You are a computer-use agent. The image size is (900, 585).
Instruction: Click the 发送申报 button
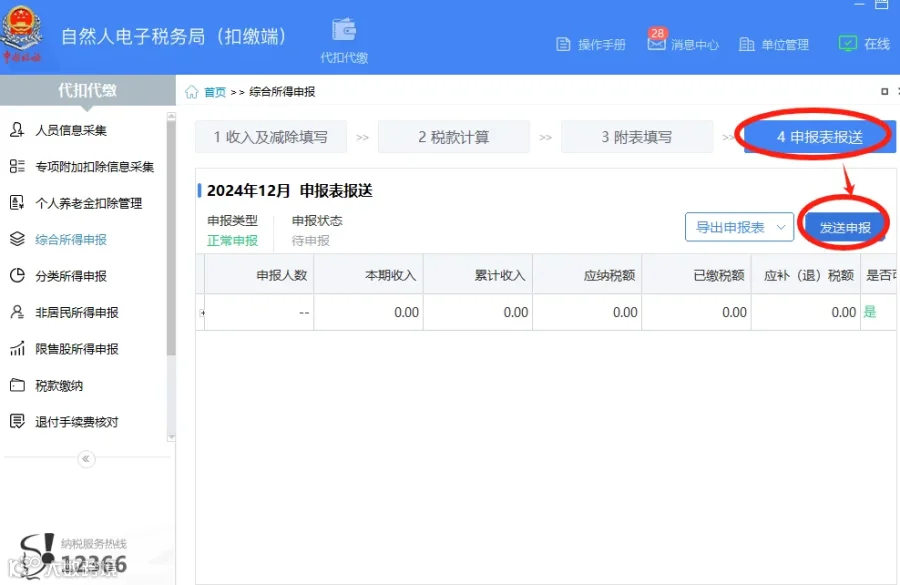[x=845, y=227]
